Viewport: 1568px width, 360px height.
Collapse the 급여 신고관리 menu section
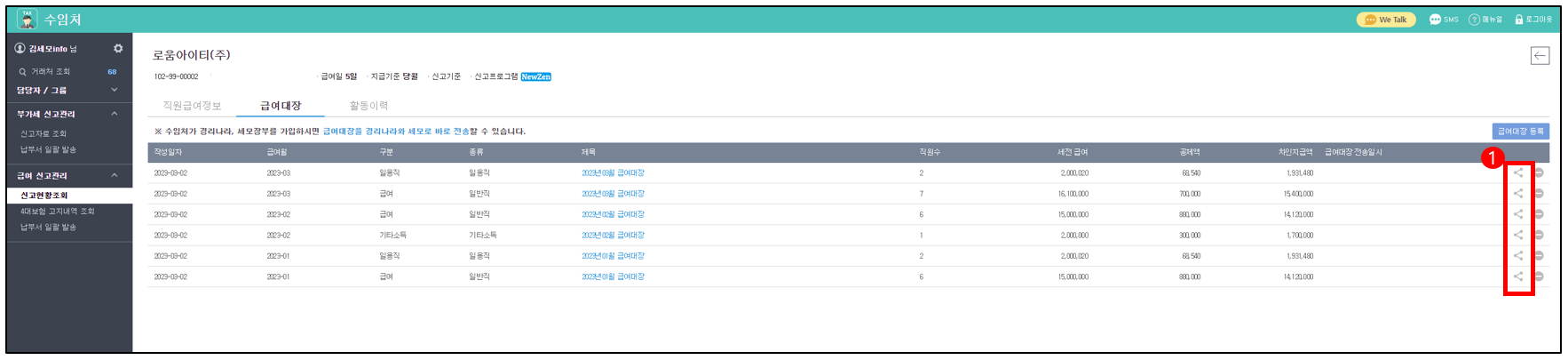coord(115,176)
